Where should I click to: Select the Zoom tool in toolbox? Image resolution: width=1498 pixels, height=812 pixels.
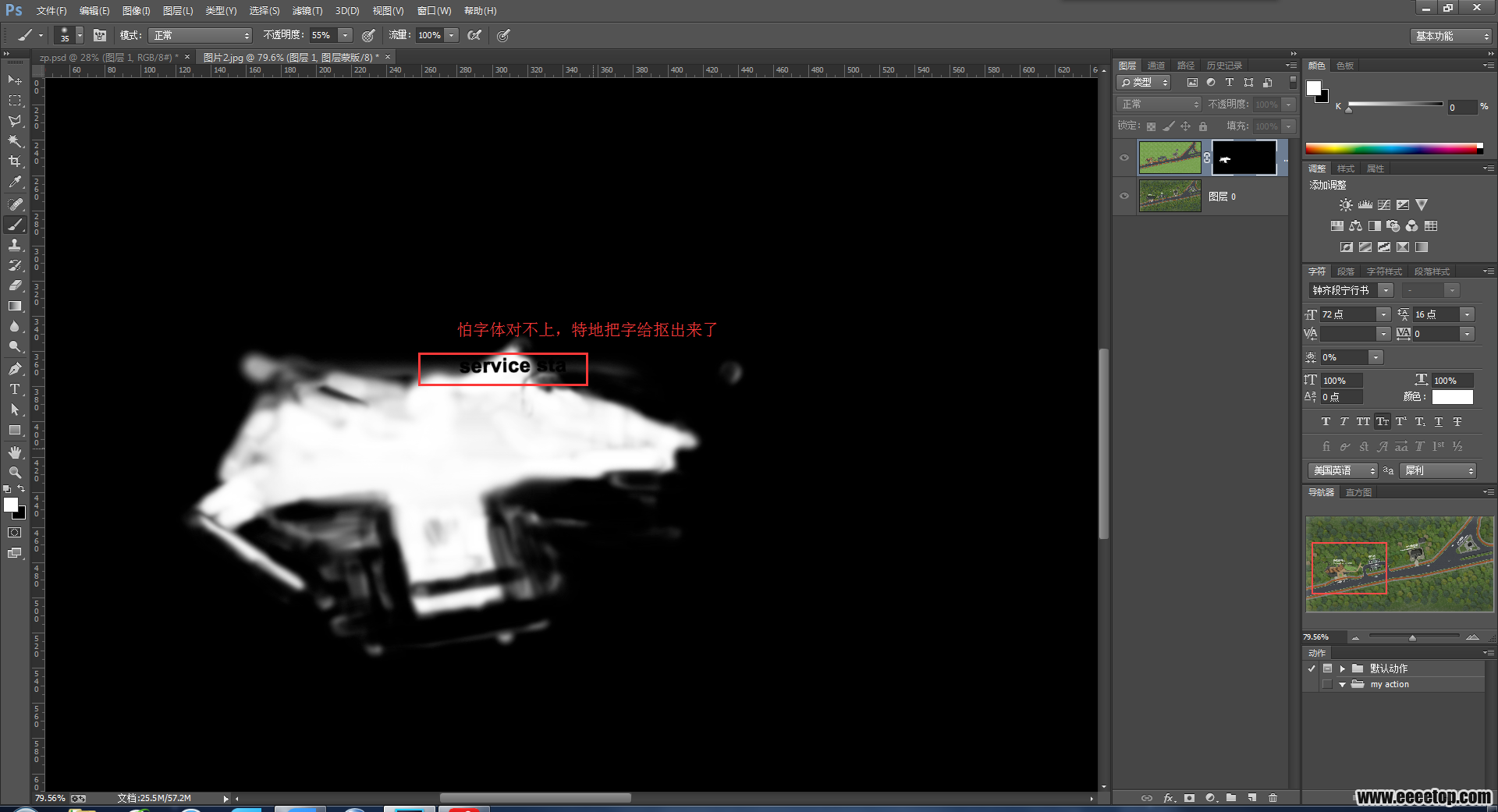pos(15,473)
